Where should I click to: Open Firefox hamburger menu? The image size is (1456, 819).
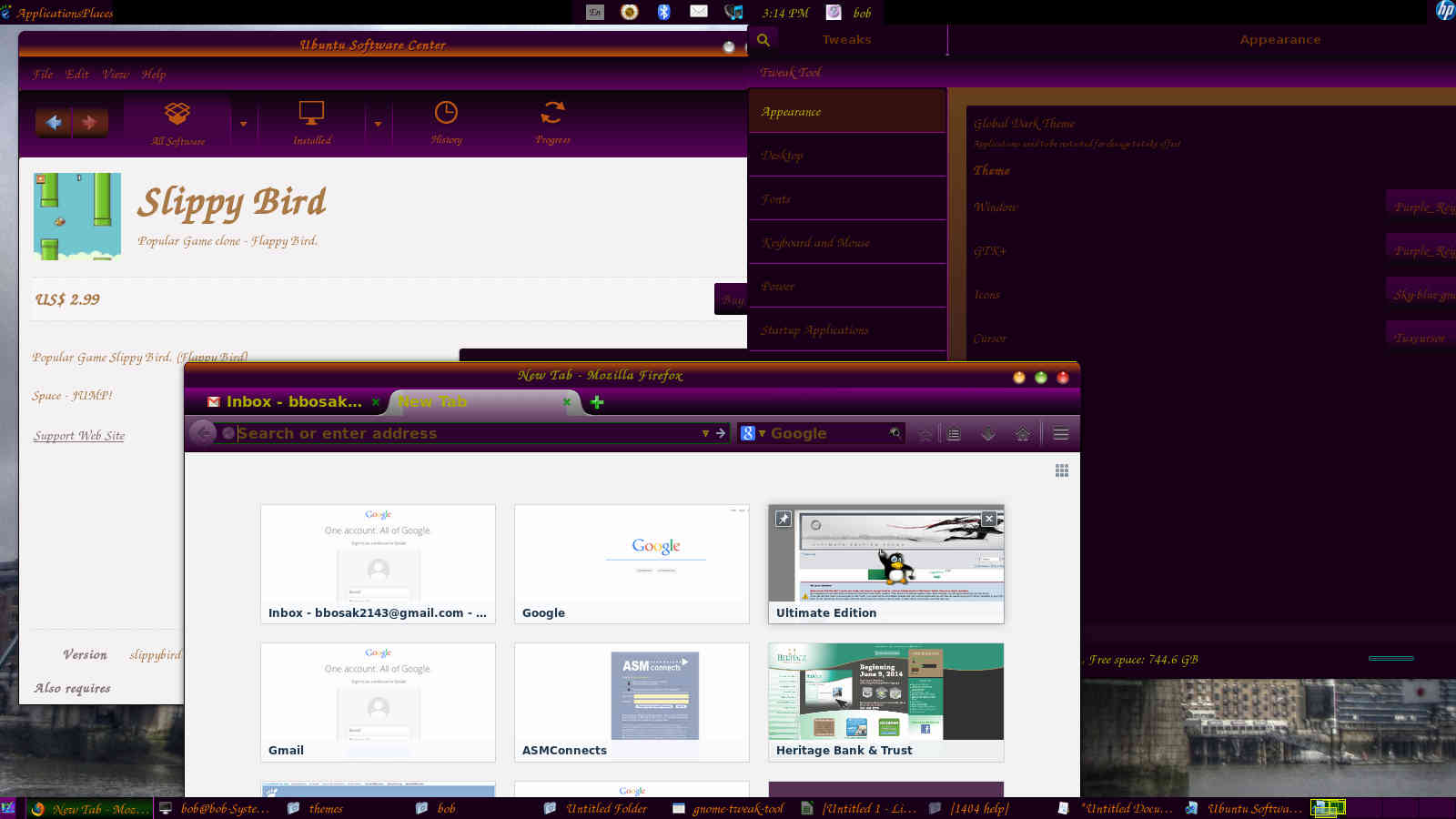click(x=1061, y=434)
